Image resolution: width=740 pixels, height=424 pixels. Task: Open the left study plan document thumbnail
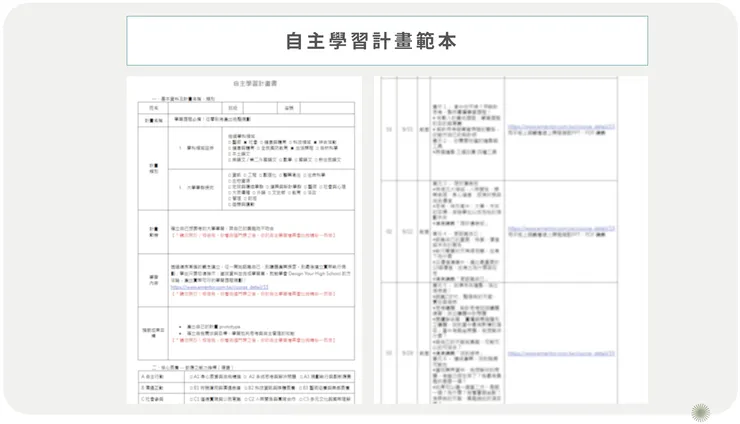pos(244,240)
